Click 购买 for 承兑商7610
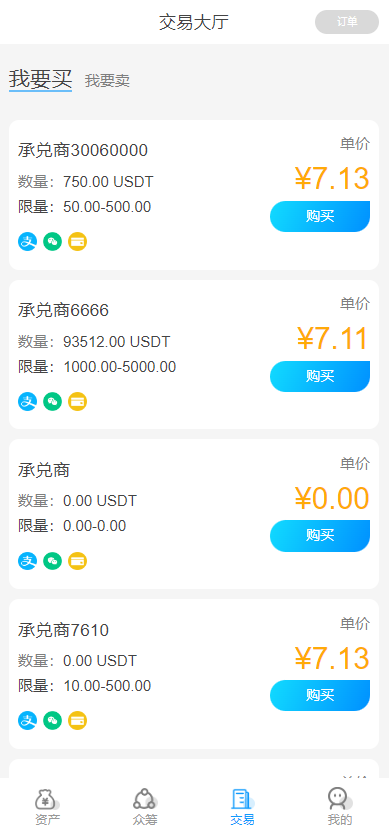Screen dimensions: 389x830 320,695
